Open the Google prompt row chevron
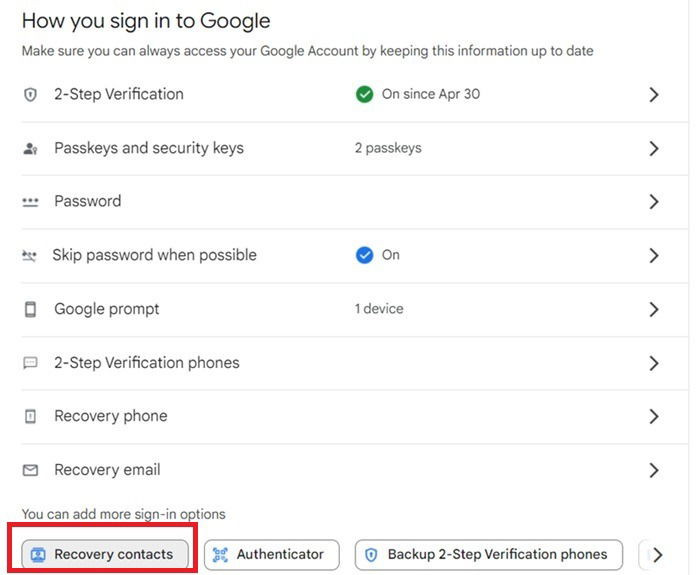 pos(654,309)
